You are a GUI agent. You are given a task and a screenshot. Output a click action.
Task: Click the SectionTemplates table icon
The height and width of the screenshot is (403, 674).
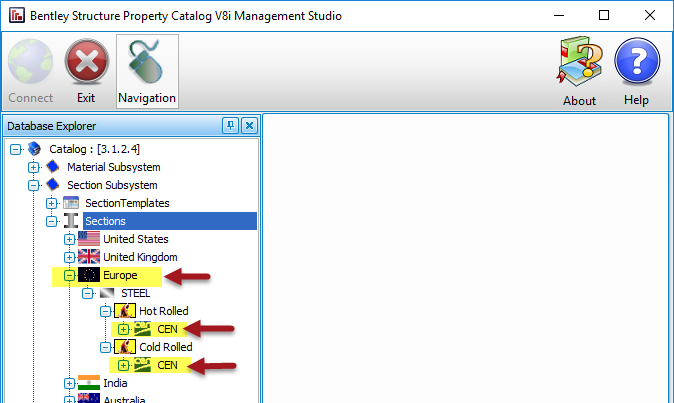click(x=71, y=203)
